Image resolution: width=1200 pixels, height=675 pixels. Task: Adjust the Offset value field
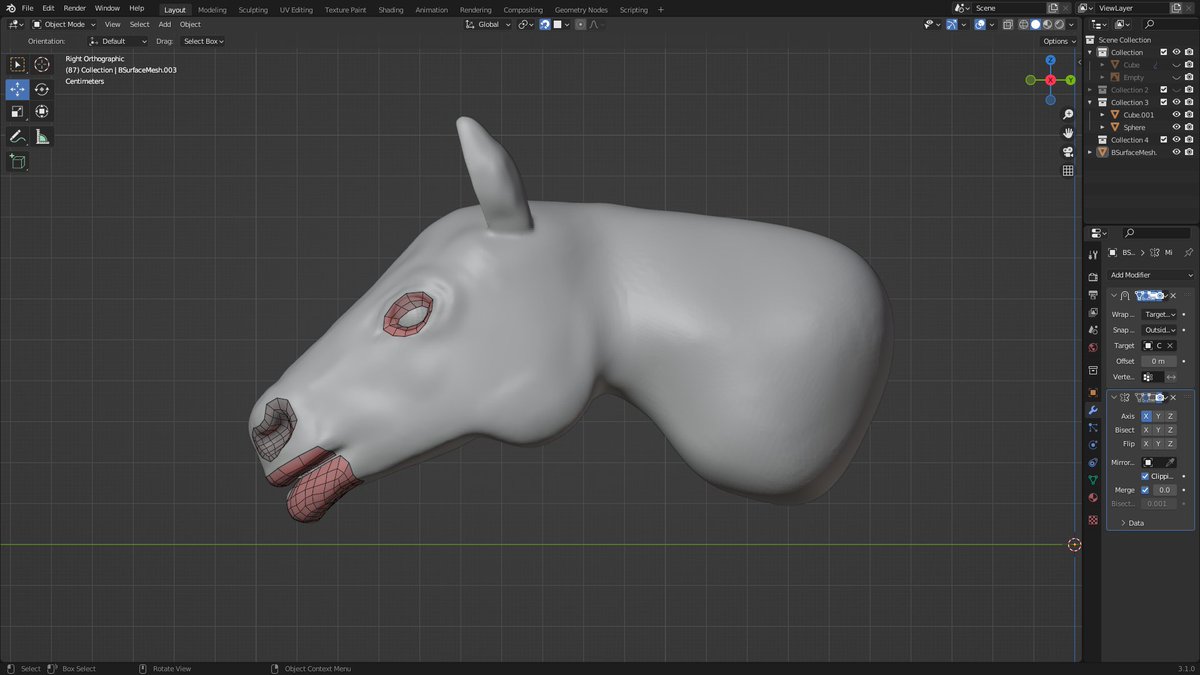[x=1157, y=361]
